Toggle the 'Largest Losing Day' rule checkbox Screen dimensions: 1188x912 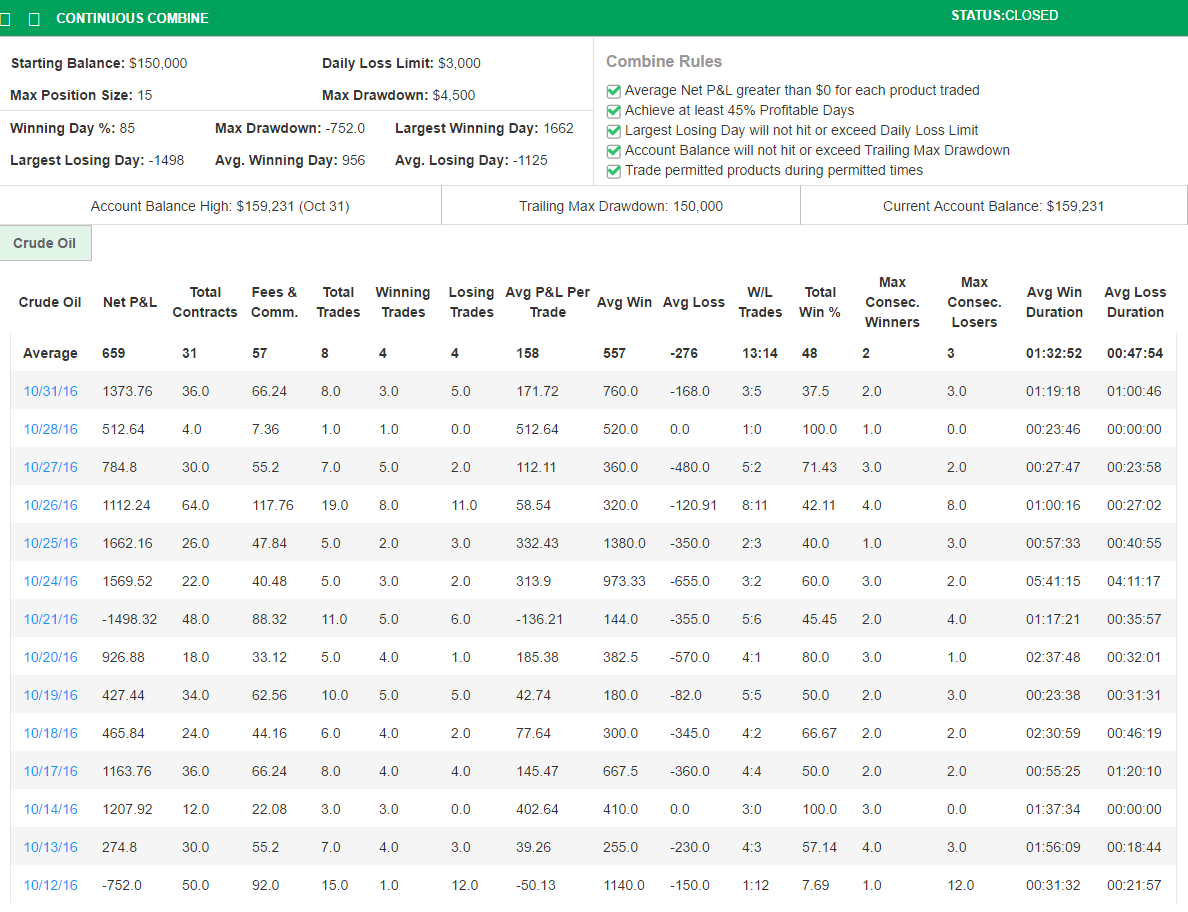(614, 131)
